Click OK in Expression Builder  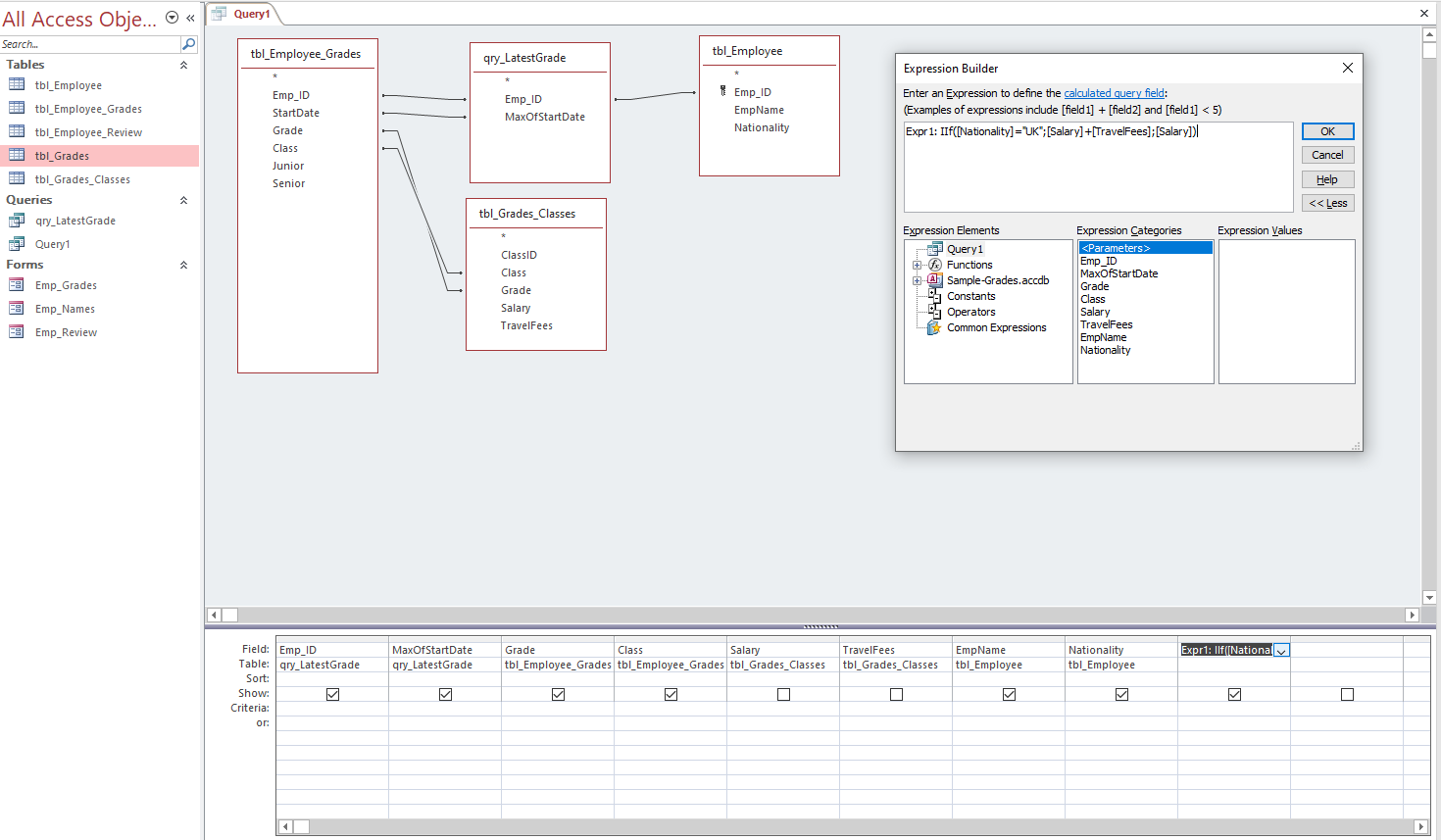click(1328, 131)
